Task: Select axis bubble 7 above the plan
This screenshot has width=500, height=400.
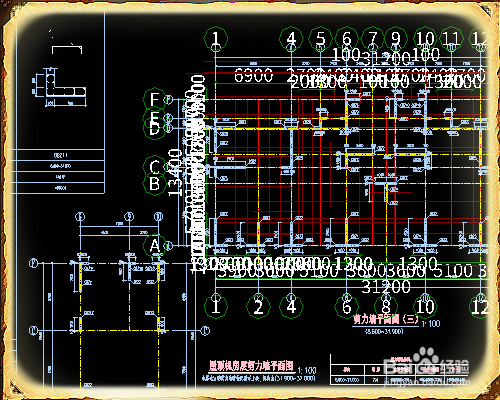Action: pos(373,39)
